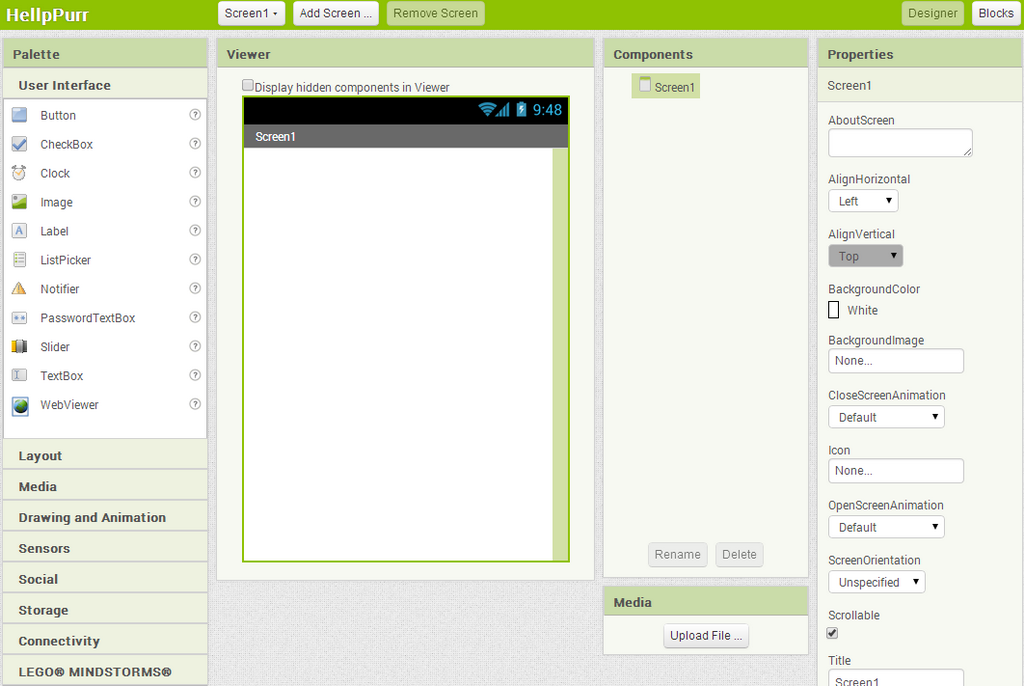Expand the Layout palette section
This screenshot has width=1024, height=686.
(x=105, y=455)
